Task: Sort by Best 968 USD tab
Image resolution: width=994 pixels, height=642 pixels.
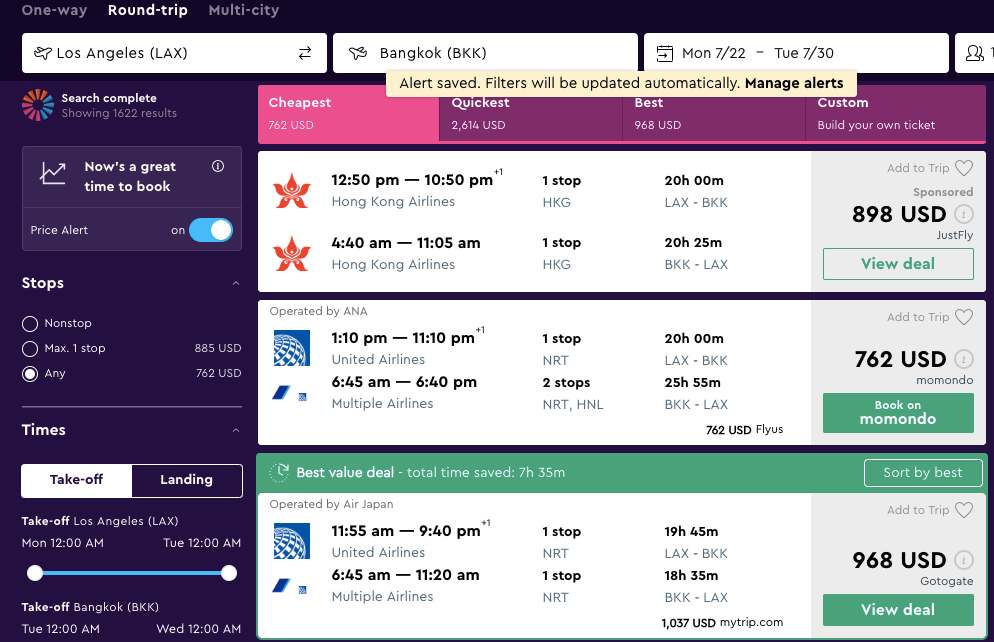Action: pyautogui.click(x=714, y=113)
